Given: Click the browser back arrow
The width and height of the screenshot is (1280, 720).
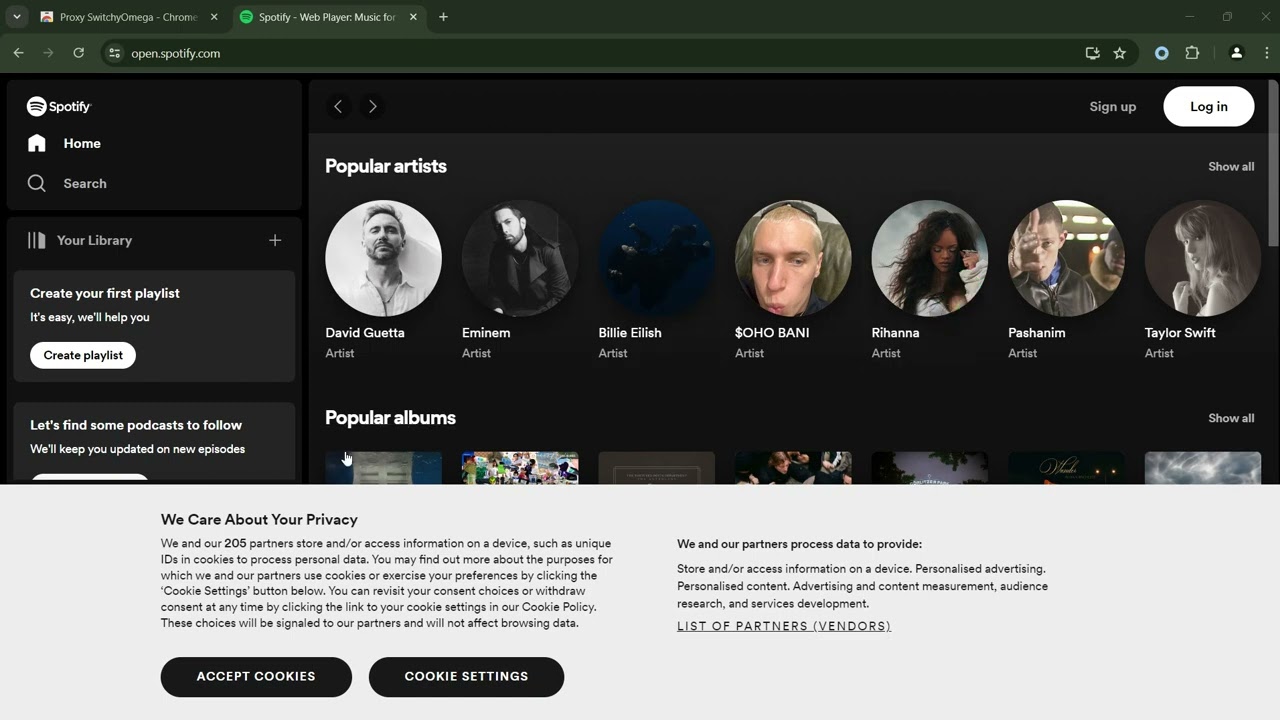Looking at the screenshot, I should (18, 53).
